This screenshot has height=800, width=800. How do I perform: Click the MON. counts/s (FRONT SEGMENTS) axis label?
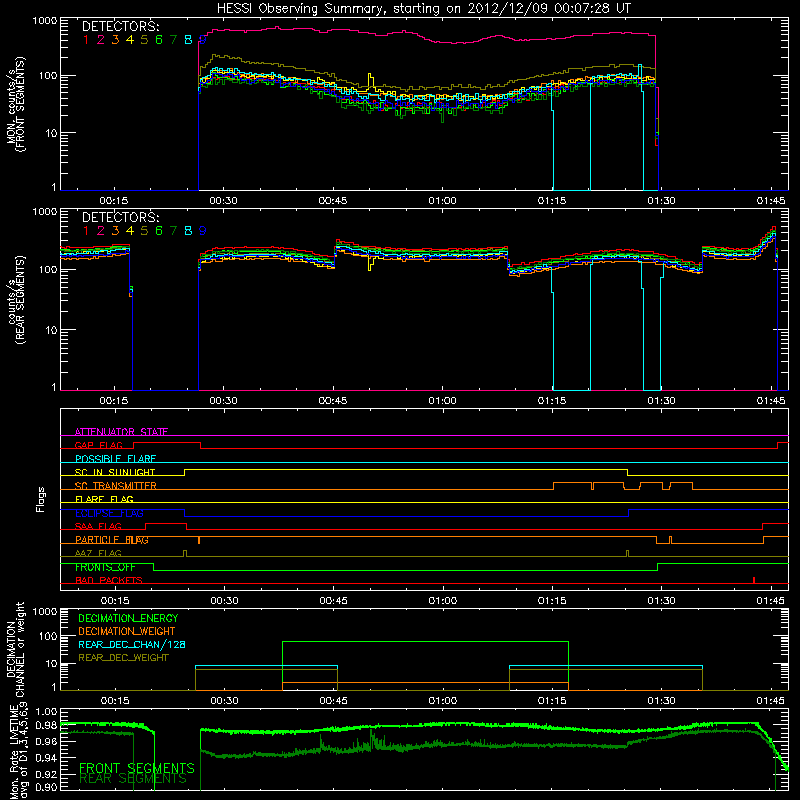(x=15, y=105)
